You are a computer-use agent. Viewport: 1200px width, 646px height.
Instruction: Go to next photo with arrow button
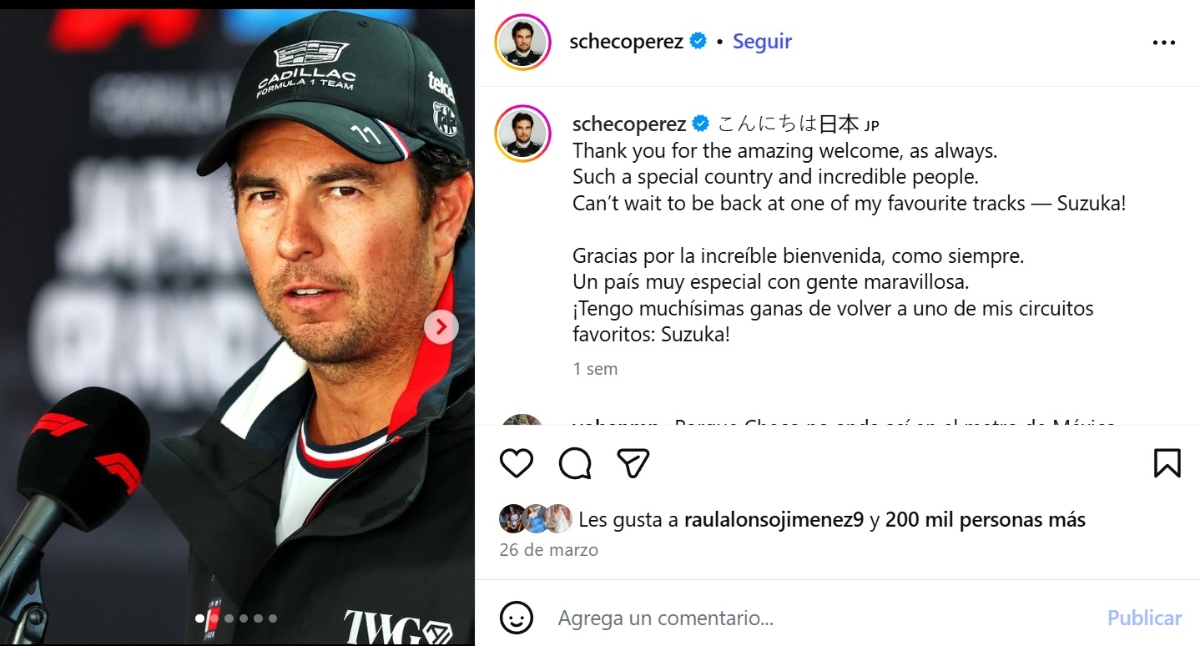click(x=441, y=327)
